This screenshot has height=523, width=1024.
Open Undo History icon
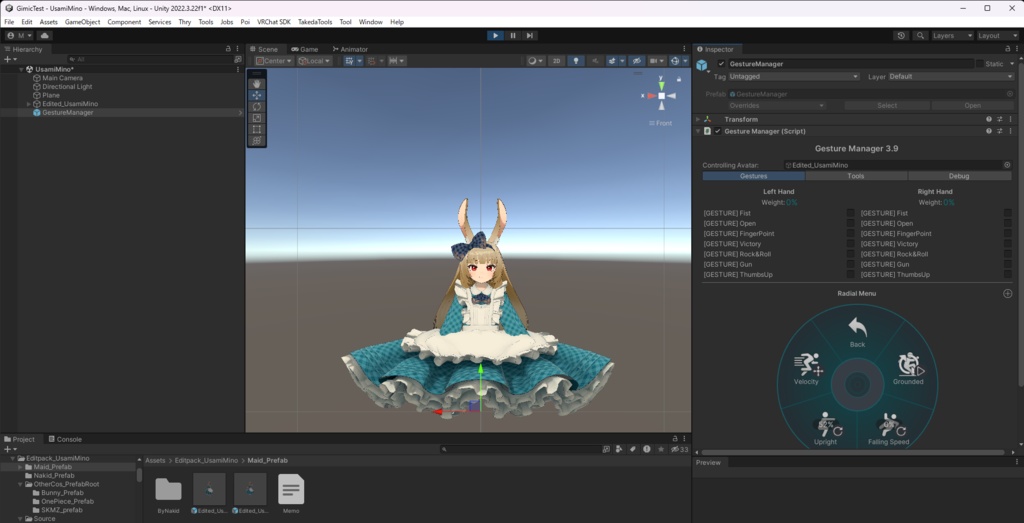tap(901, 35)
